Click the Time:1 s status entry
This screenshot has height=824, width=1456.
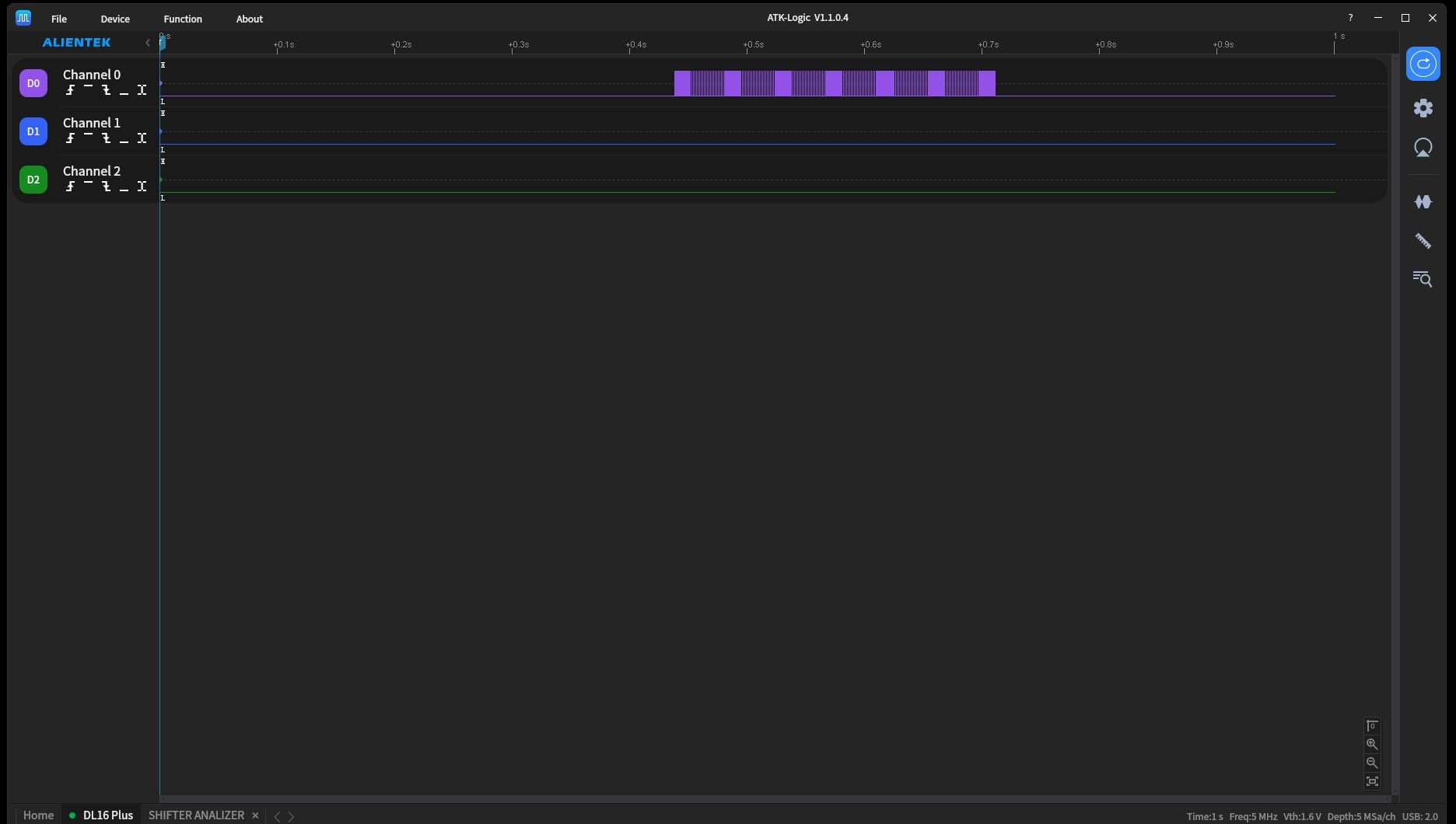pos(1204,816)
